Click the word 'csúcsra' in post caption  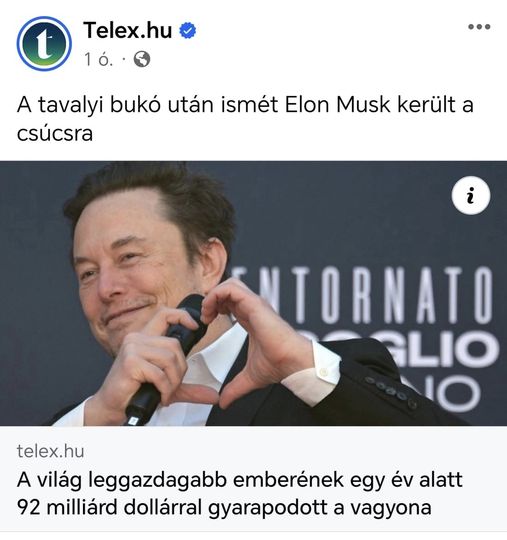pos(55,133)
